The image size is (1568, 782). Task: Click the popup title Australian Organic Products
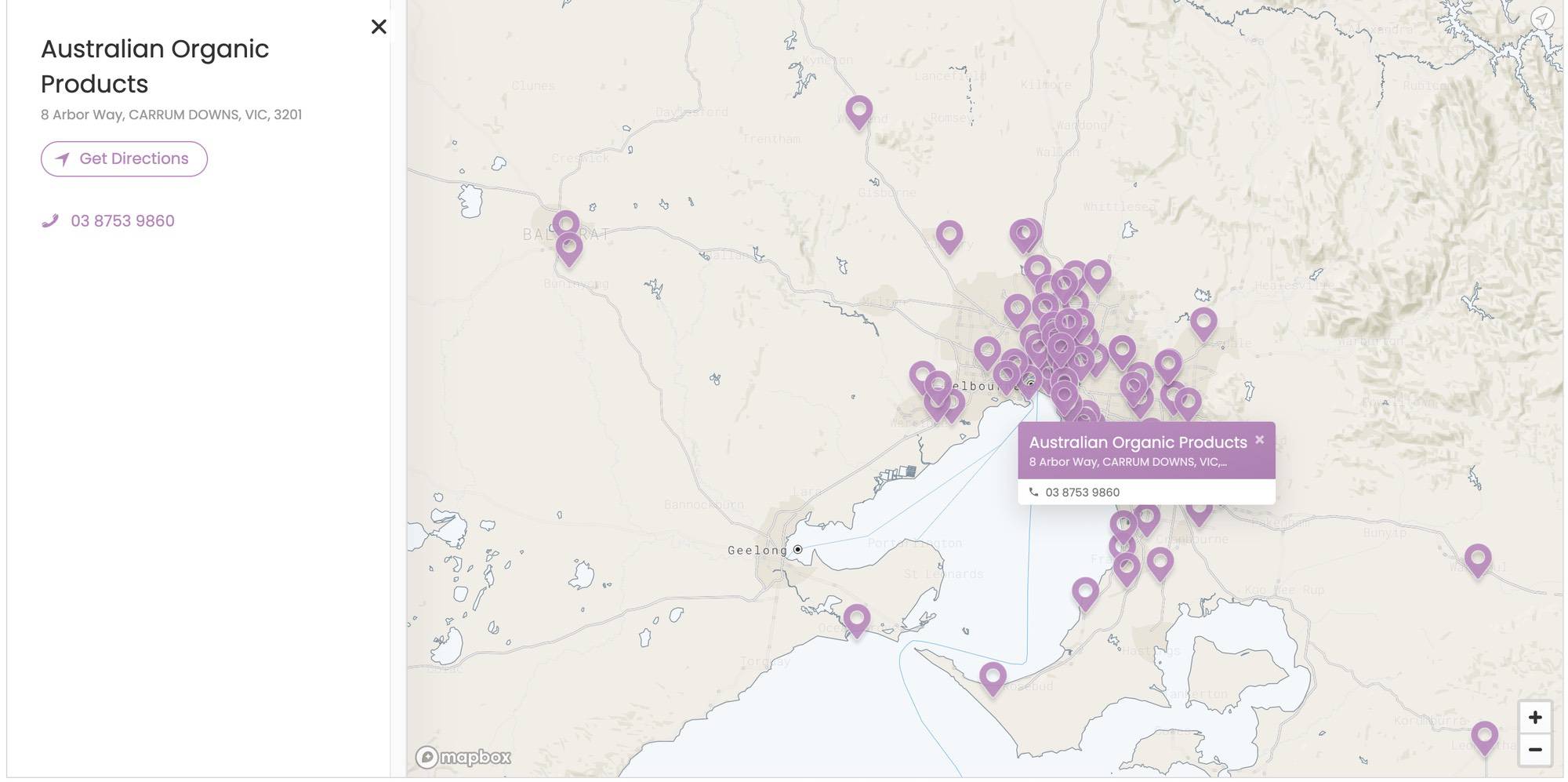[1138, 442]
